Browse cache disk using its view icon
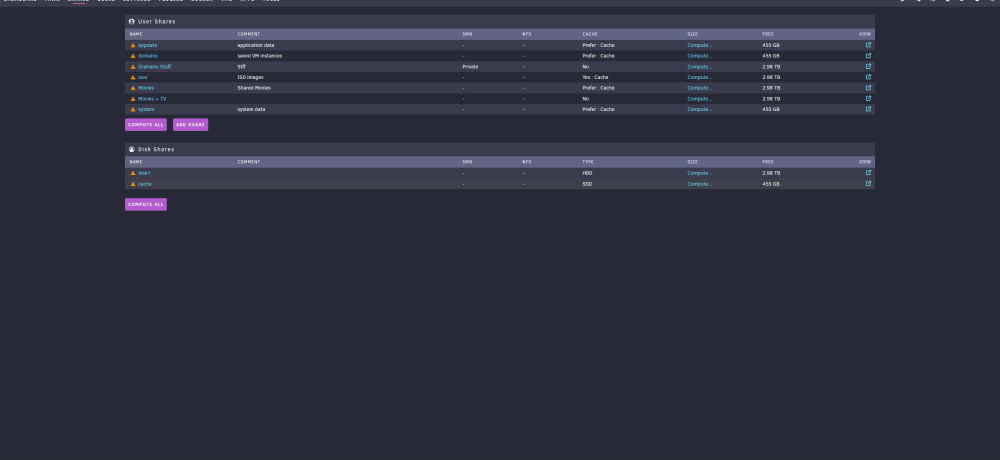This screenshot has width=1000, height=460. pos(868,183)
